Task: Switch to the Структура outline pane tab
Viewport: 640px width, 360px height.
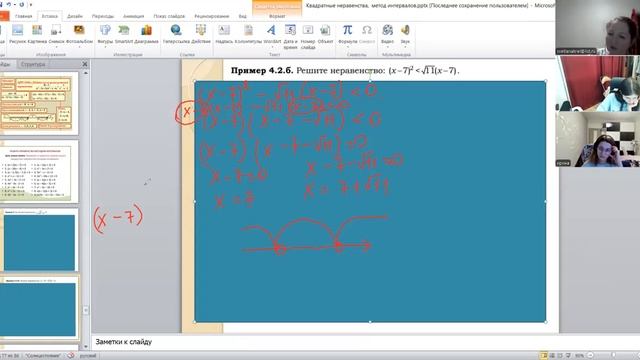Action: [33, 64]
